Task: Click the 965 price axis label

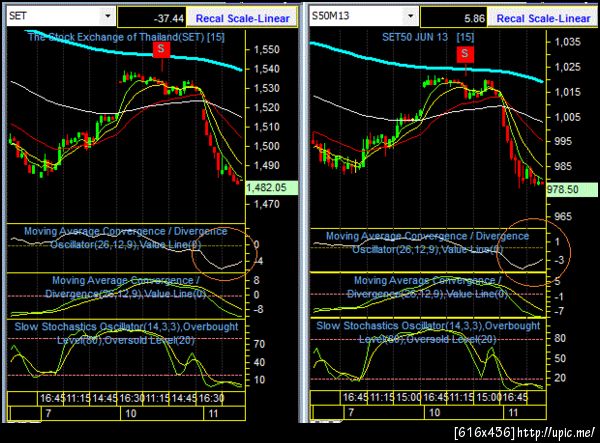Action: [x=562, y=217]
